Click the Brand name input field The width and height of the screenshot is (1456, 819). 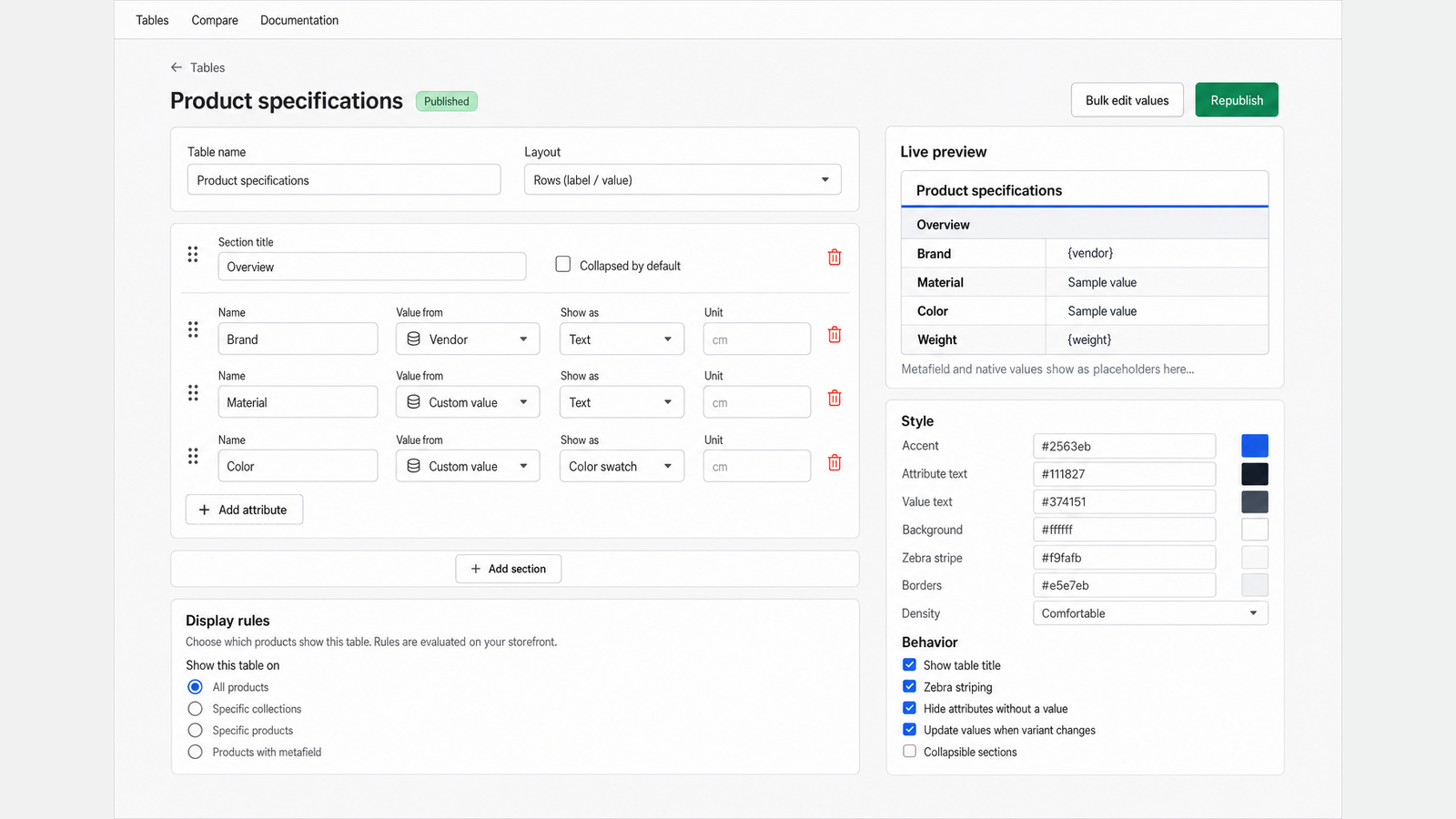pos(298,339)
